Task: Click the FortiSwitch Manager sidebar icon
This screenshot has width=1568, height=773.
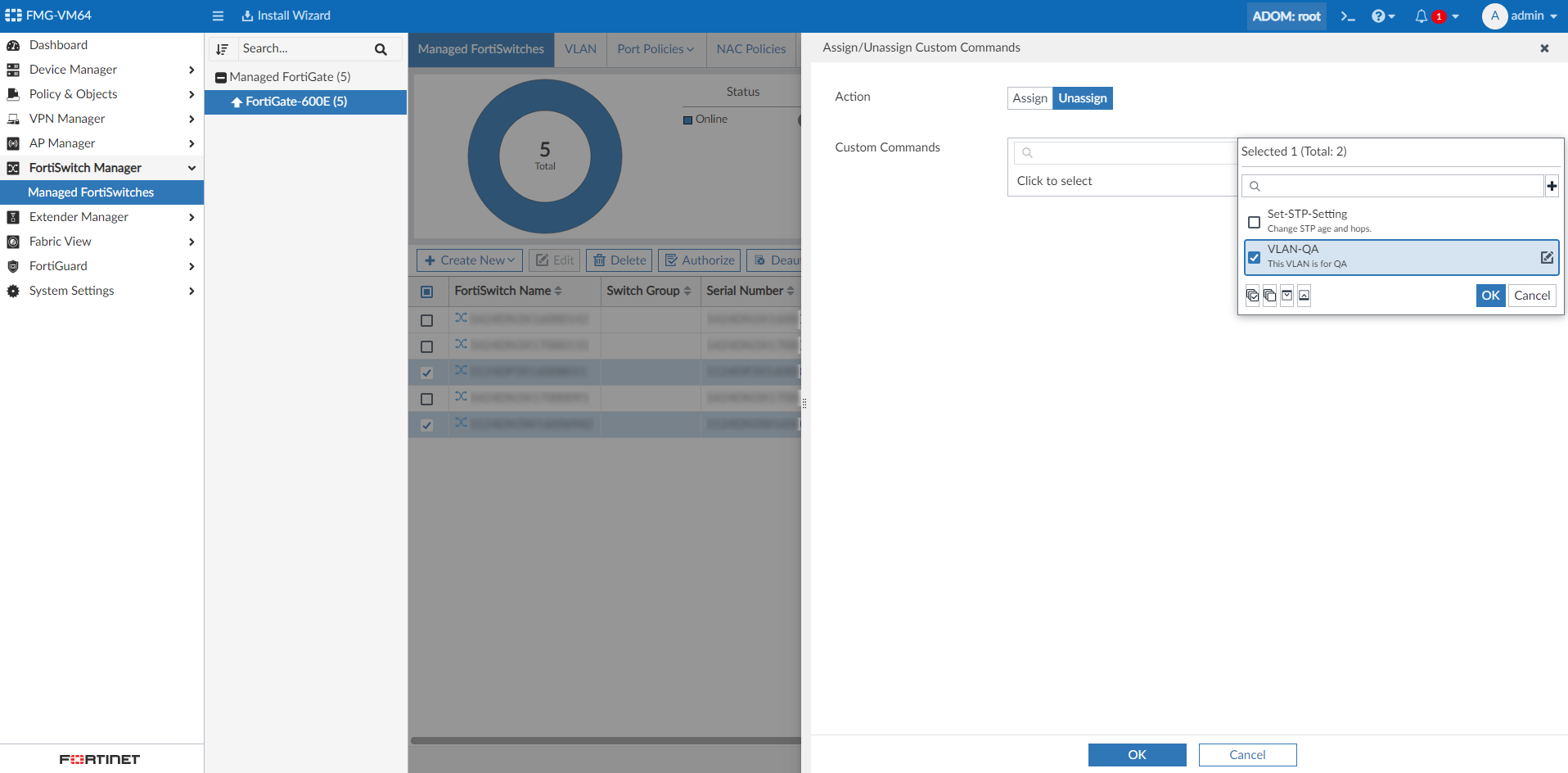Action: coord(13,168)
